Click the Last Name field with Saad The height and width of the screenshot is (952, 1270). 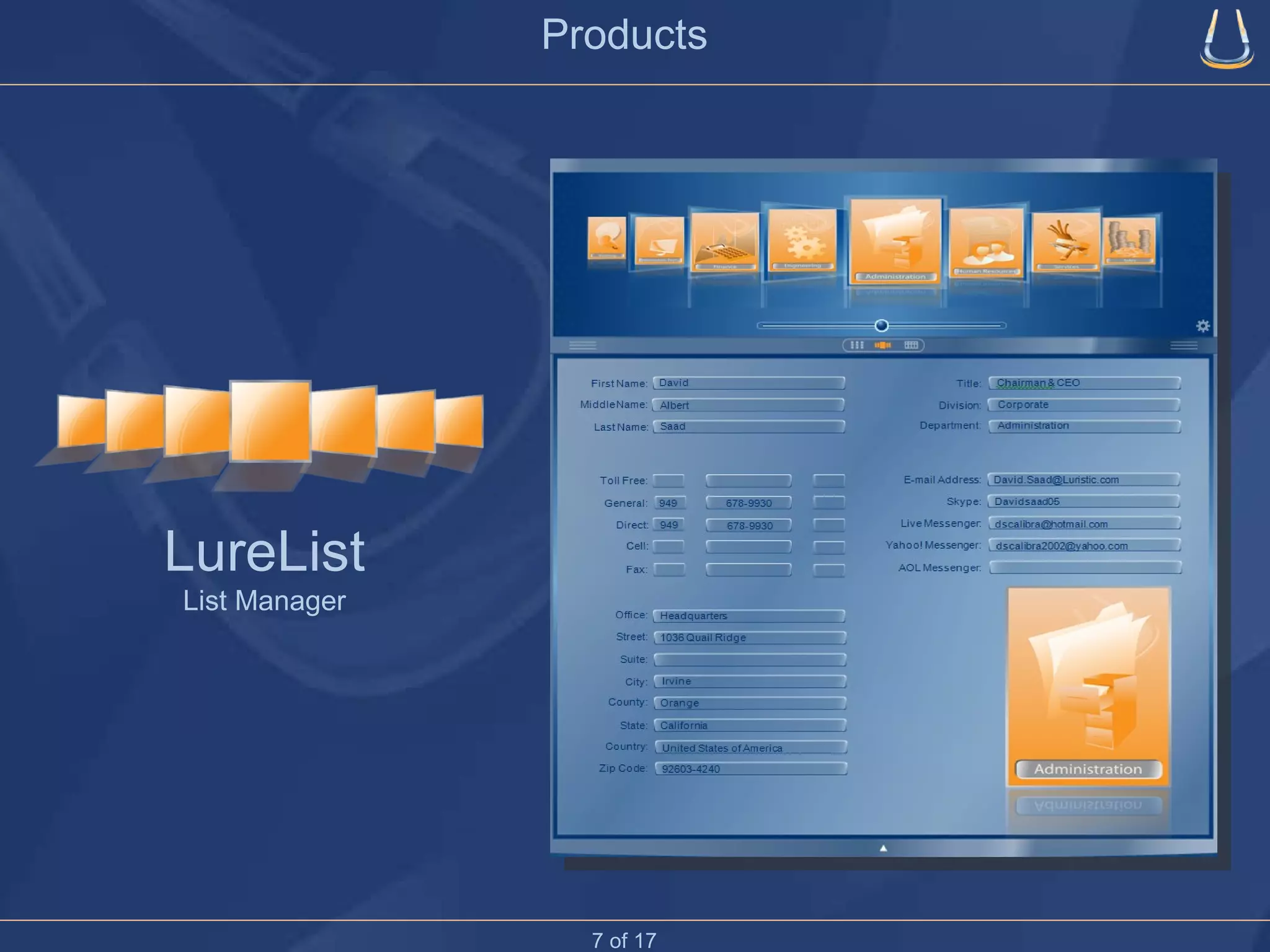749,426
